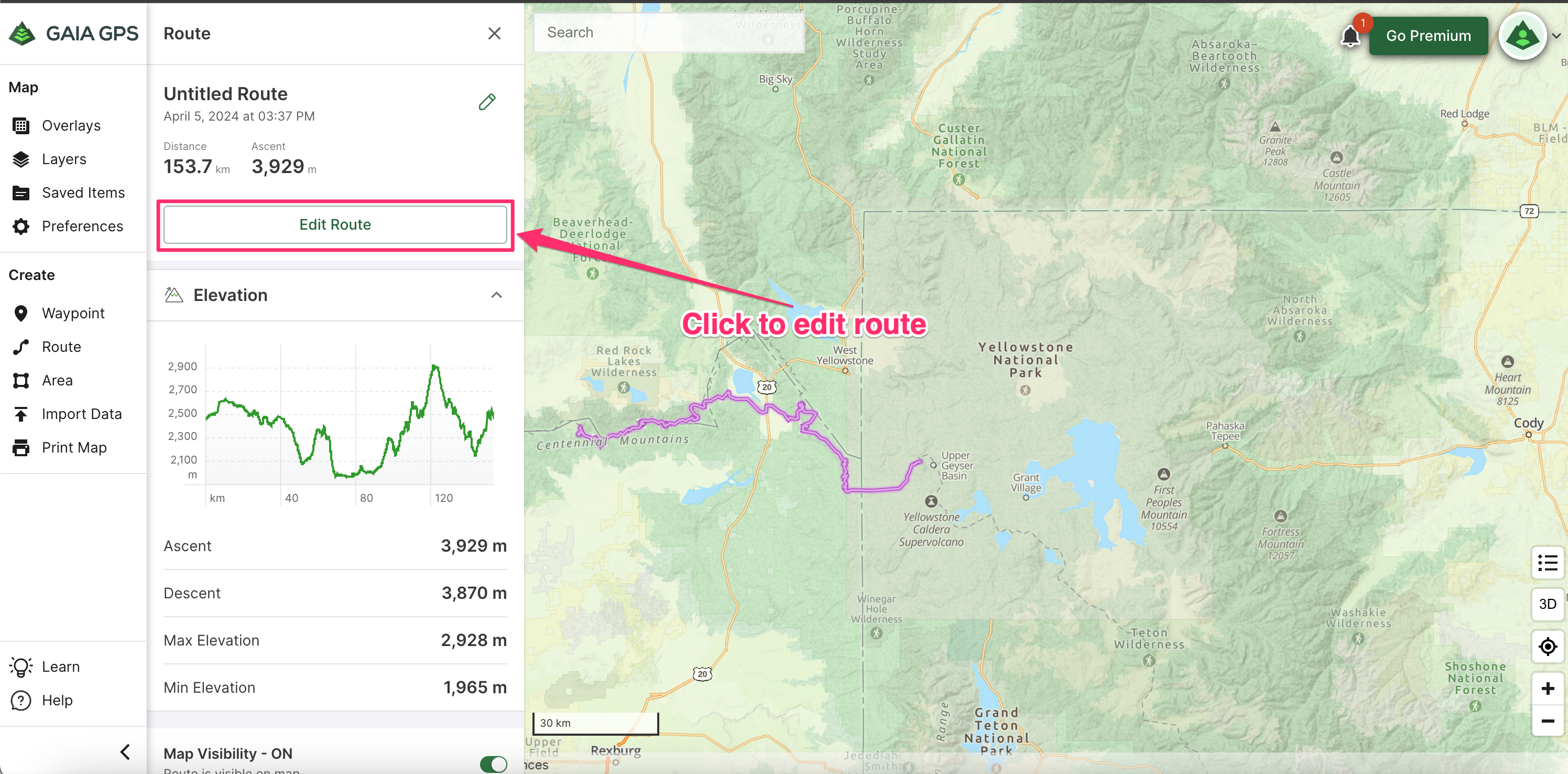Viewport: 1568px width, 774px height.
Task: Click the Gaia GPS logo icon
Action: point(23,34)
